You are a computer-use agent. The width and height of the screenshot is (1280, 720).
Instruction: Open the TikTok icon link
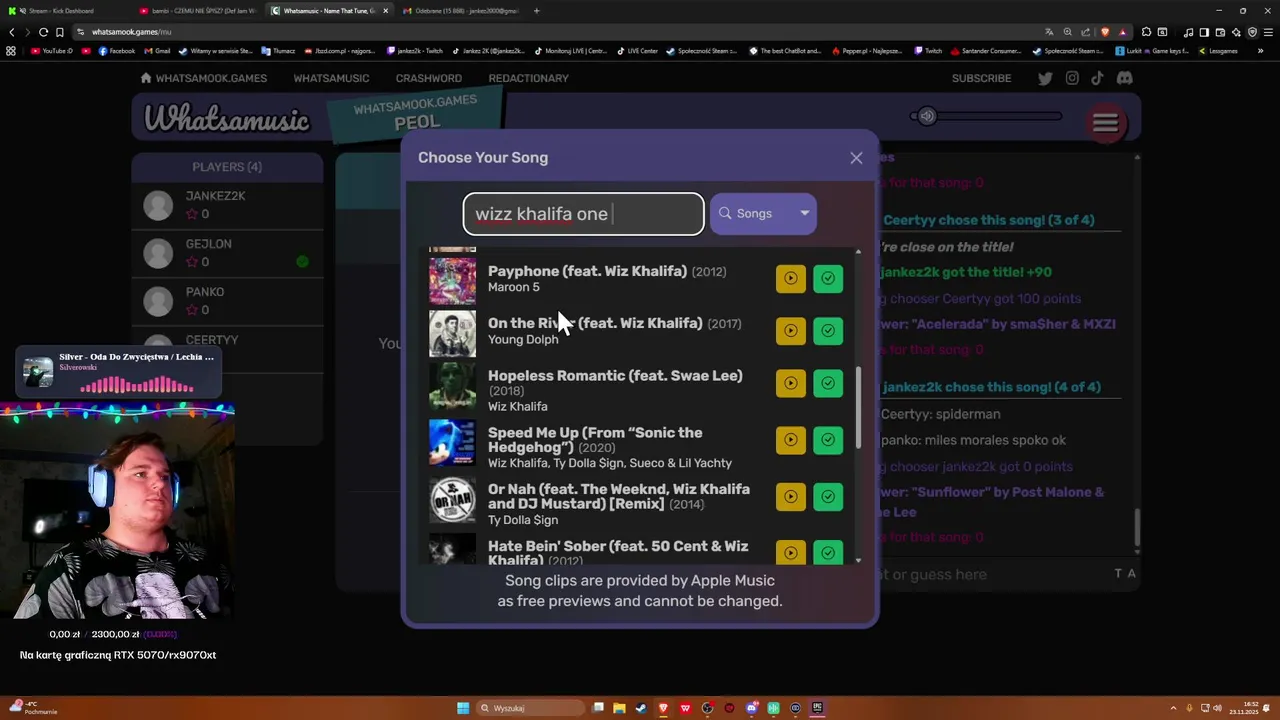pyautogui.click(x=1097, y=78)
